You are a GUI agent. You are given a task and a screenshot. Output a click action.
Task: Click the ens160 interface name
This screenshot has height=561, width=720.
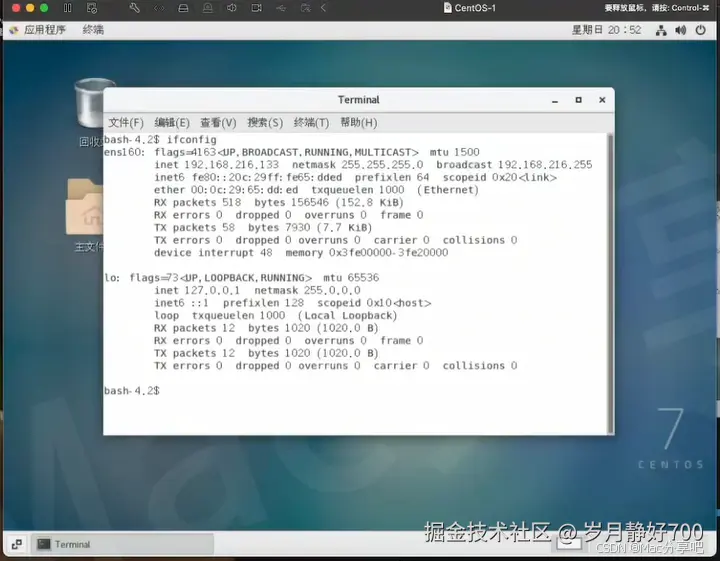tap(124, 152)
